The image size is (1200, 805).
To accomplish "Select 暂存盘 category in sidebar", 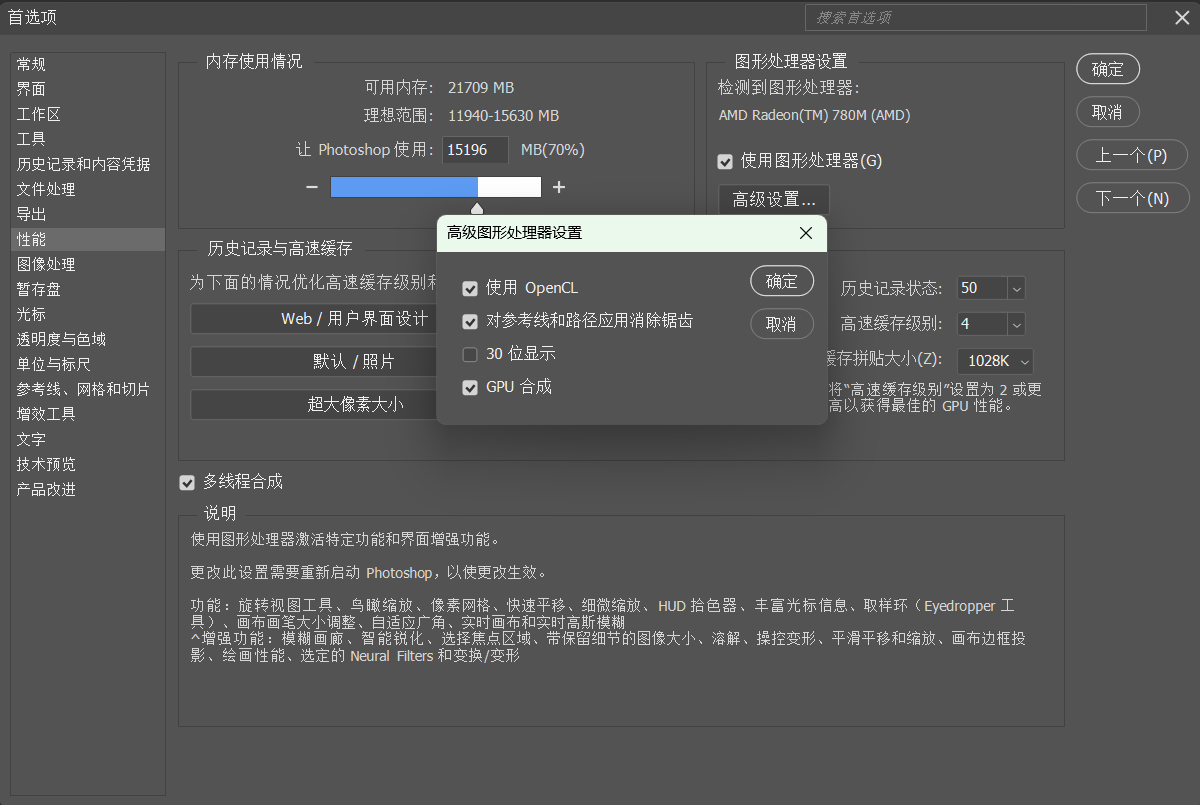I will coord(88,289).
